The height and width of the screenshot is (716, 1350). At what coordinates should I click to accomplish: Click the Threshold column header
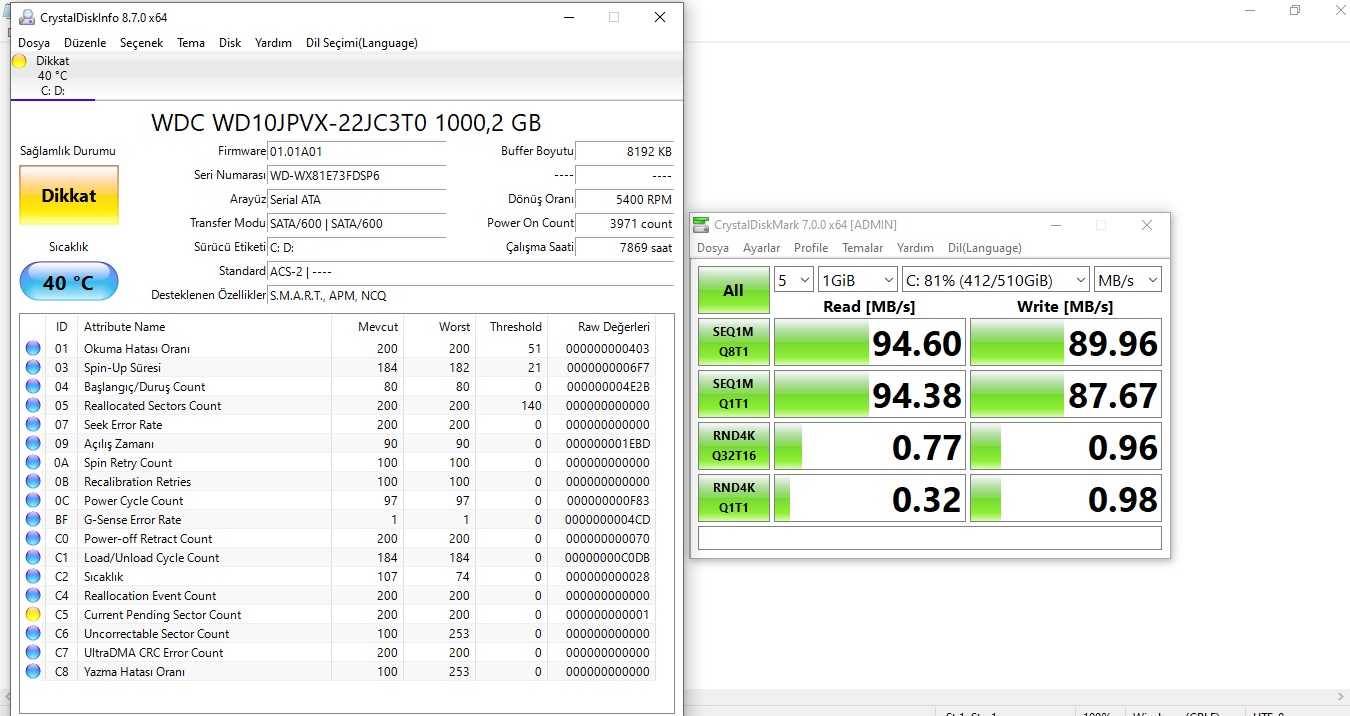513,327
